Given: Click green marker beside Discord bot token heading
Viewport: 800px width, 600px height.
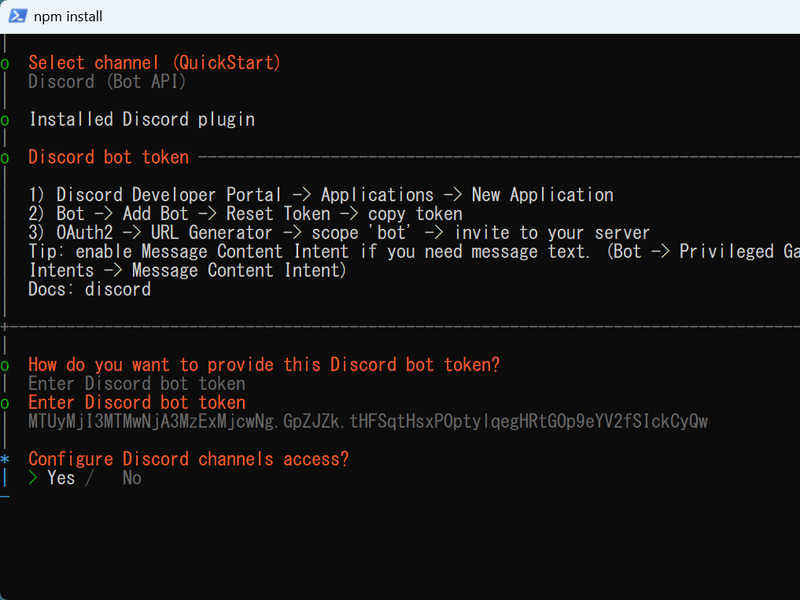Looking at the screenshot, I should 5,158.
